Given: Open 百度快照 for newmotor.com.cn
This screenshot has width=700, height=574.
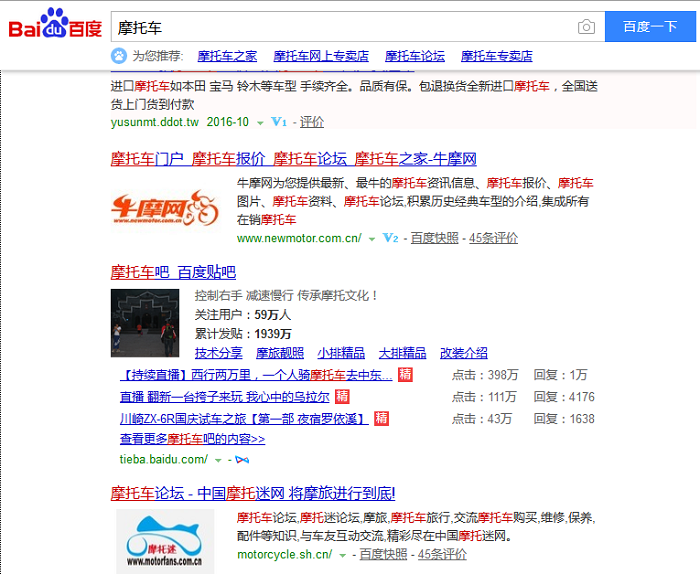Looking at the screenshot, I should [x=434, y=238].
